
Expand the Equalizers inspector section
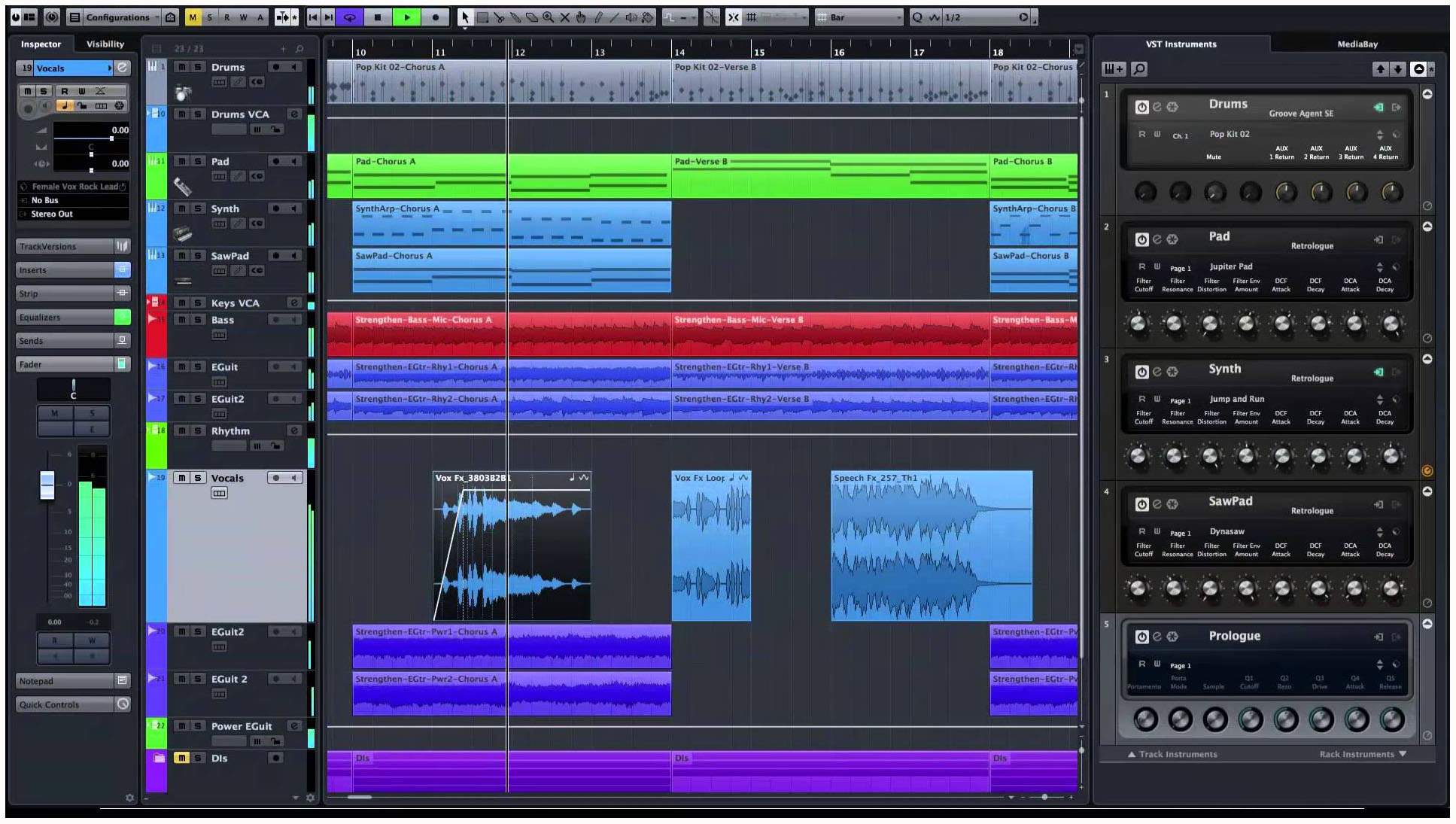73,318
